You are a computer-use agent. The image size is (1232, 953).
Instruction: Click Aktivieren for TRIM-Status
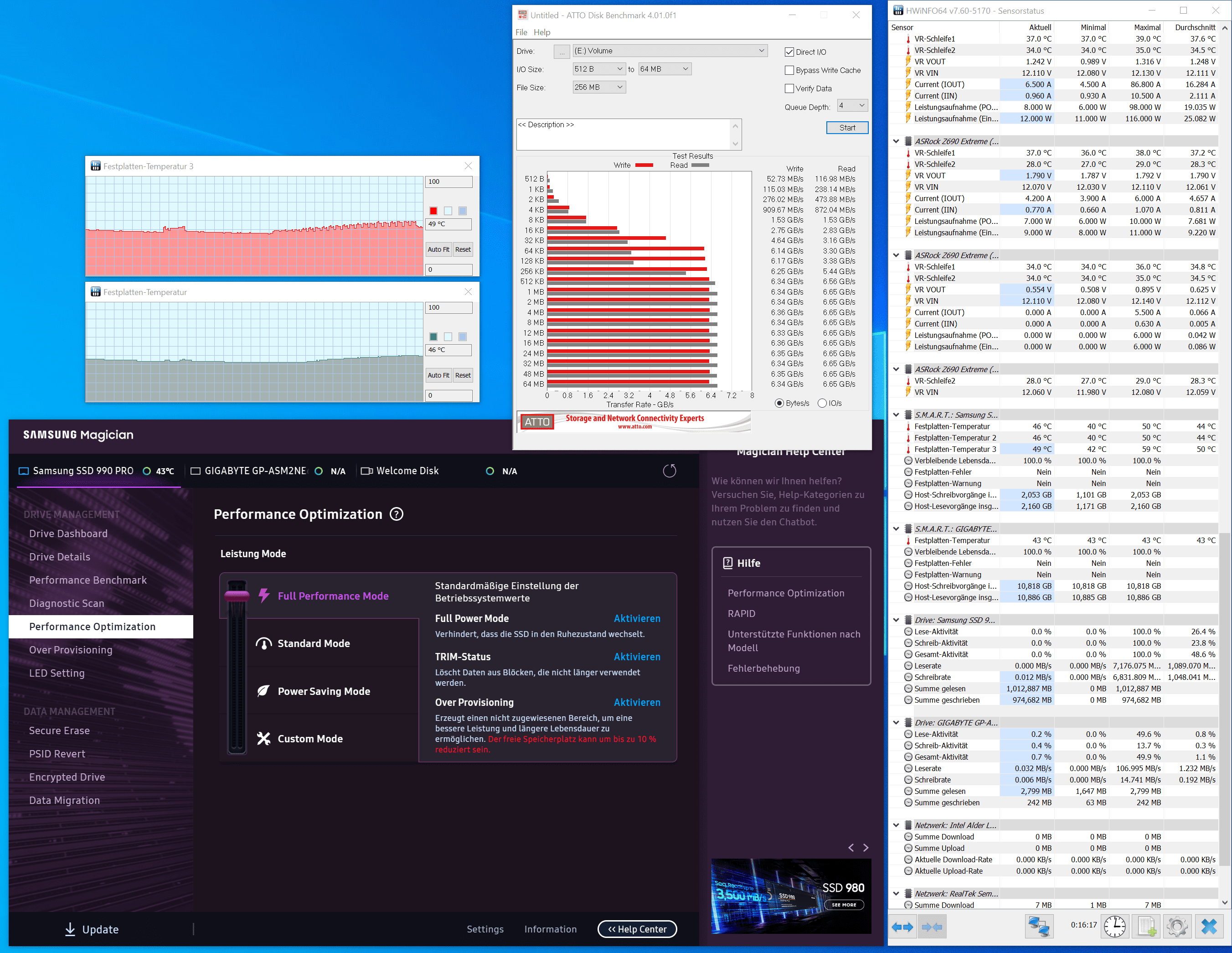tap(637, 657)
